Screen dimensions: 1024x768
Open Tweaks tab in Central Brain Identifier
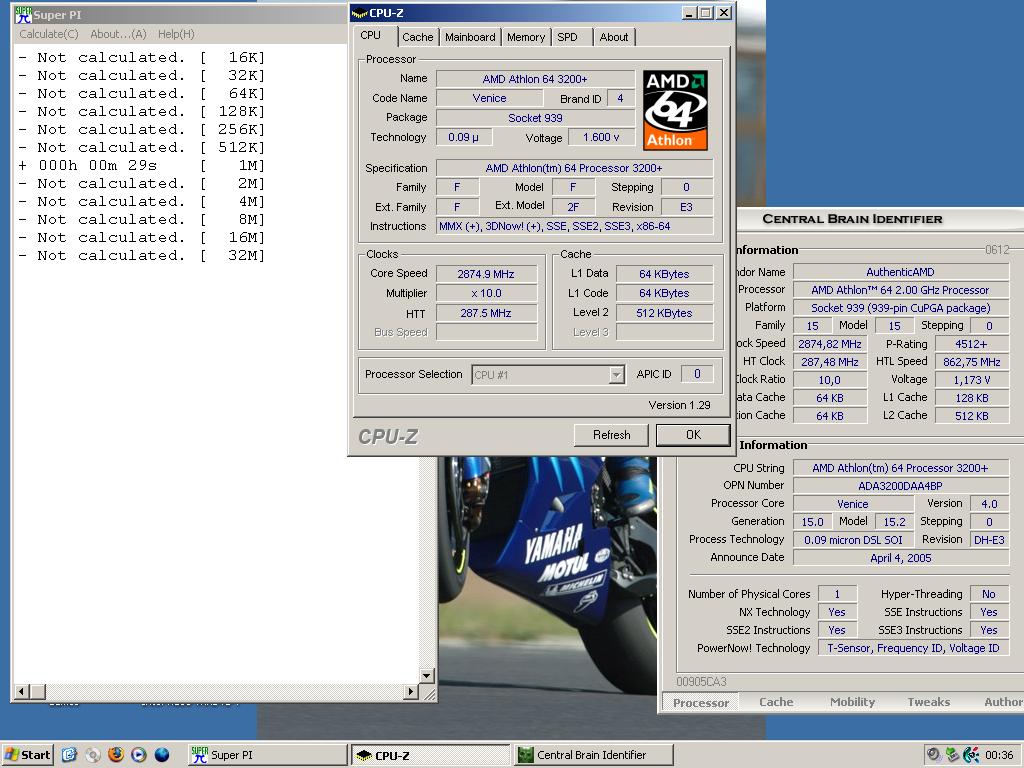(929, 702)
